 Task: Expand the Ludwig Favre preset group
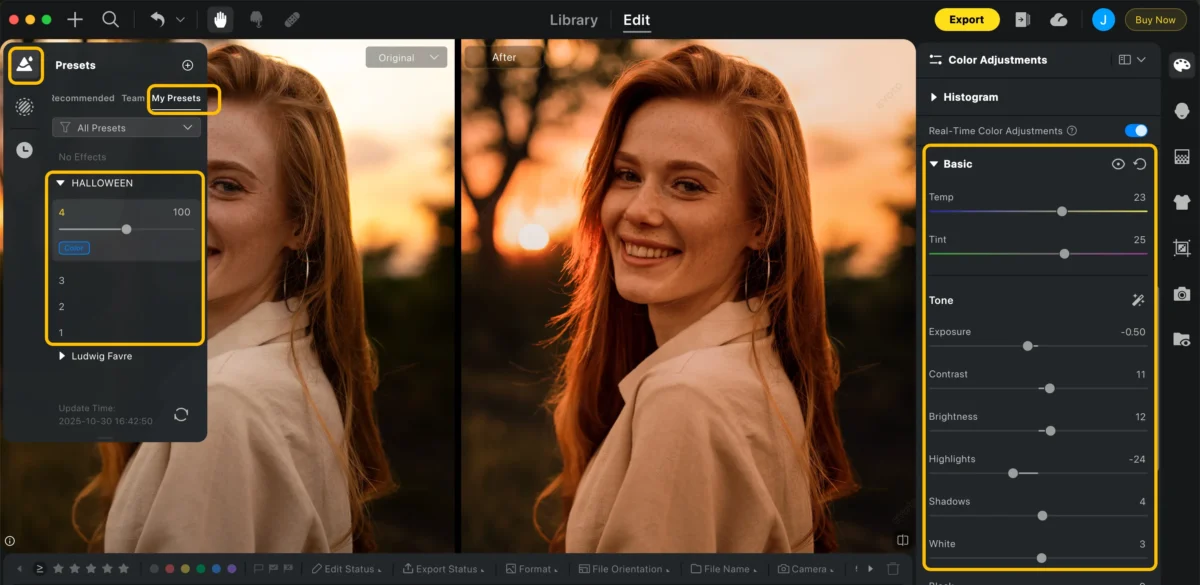61,356
